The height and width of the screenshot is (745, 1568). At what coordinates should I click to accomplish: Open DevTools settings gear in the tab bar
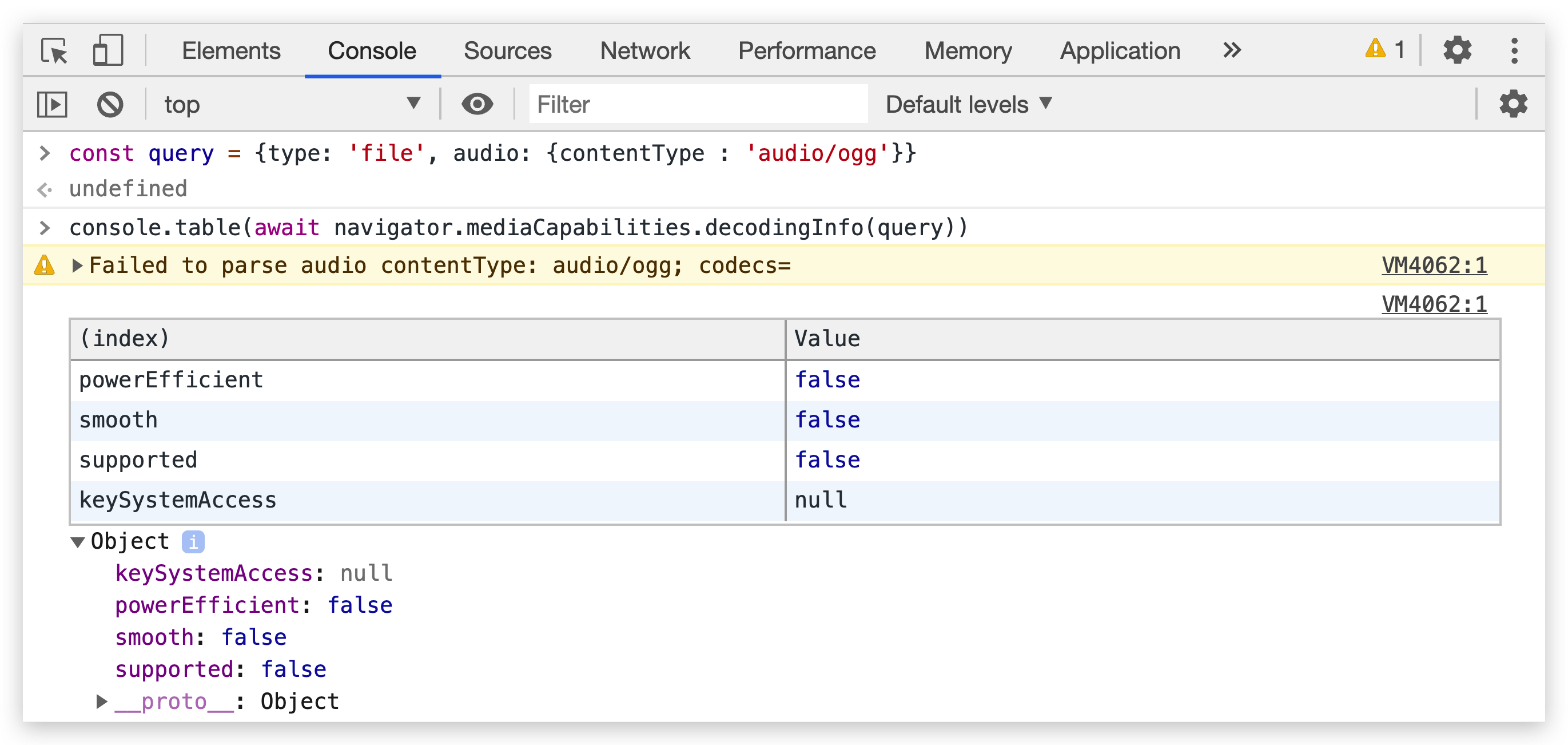[1456, 50]
